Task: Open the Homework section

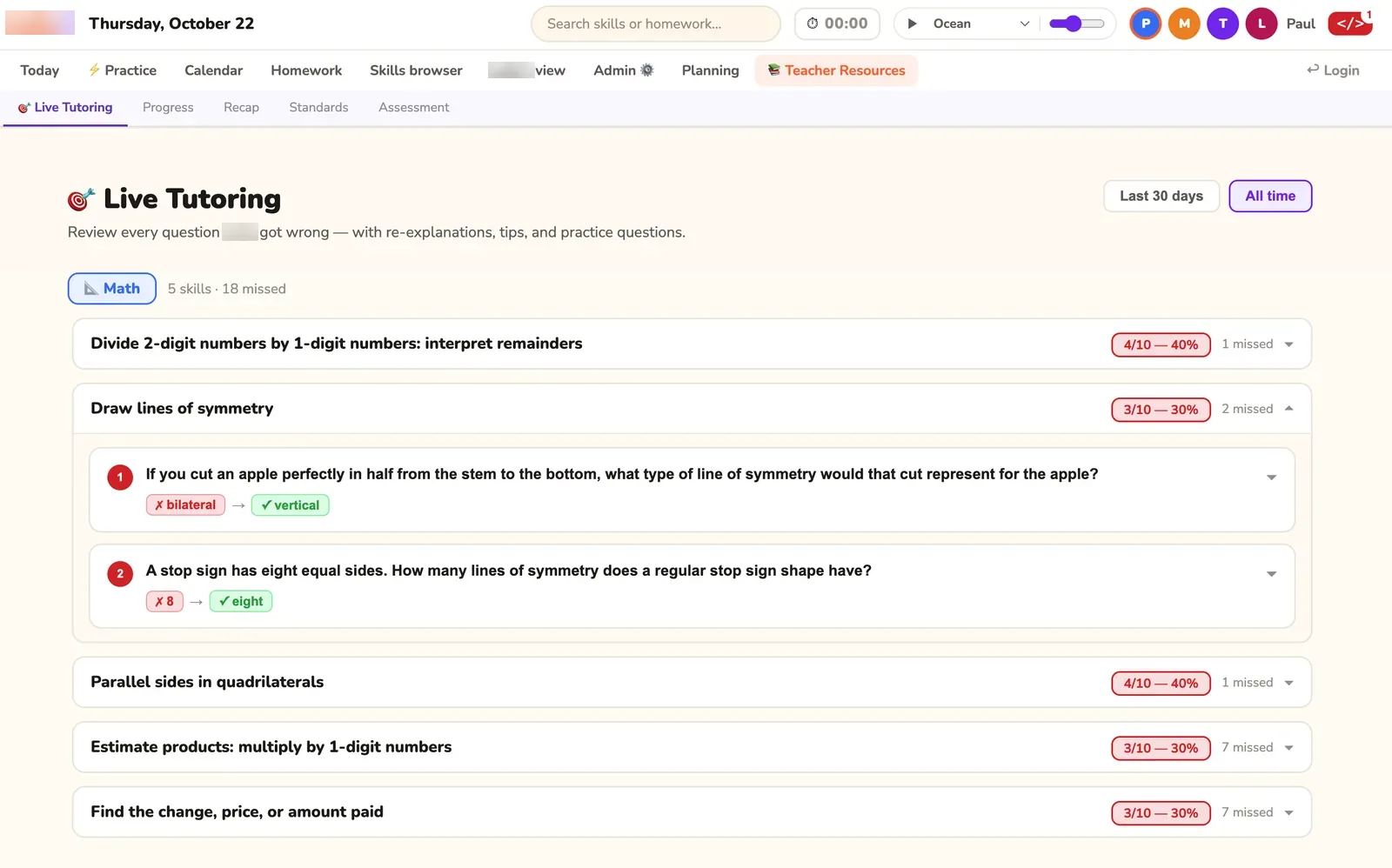Action: tap(306, 70)
